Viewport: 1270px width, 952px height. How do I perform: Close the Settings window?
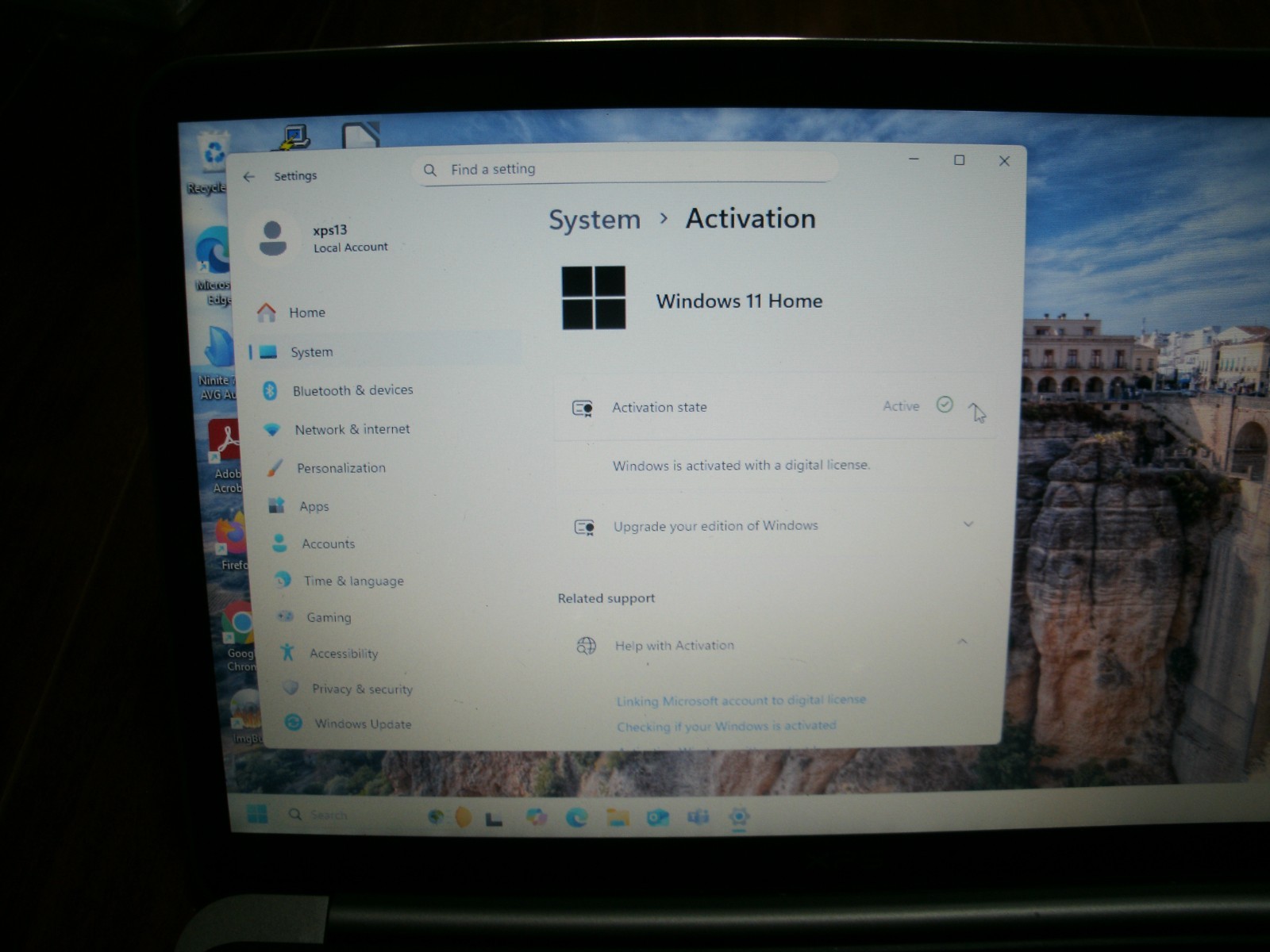pyautogui.click(x=1004, y=161)
